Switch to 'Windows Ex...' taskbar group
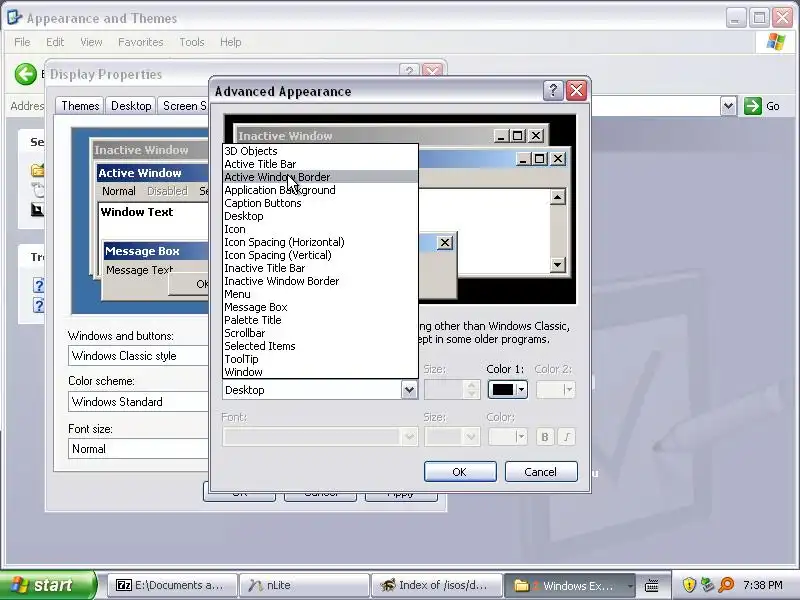The height and width of the screenshot is (600, 800). 569,585
